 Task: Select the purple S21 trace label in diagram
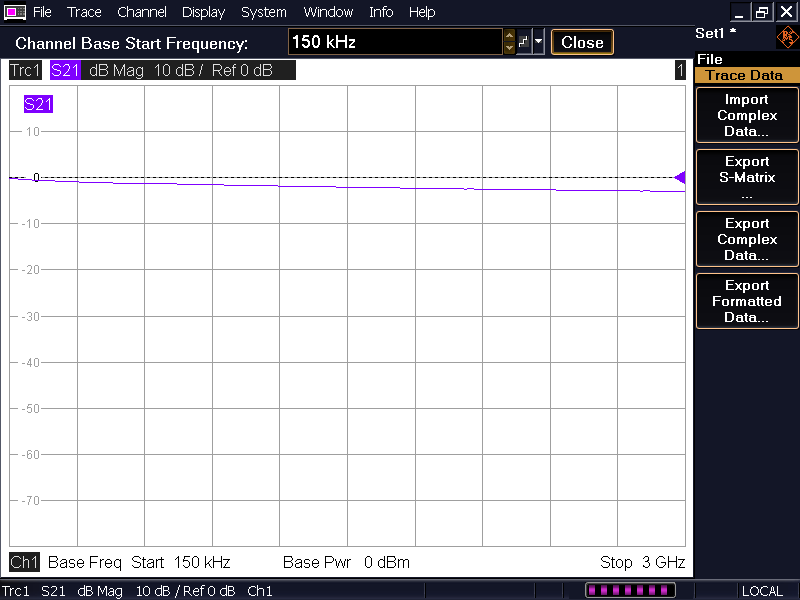click(x=38, y=104)
